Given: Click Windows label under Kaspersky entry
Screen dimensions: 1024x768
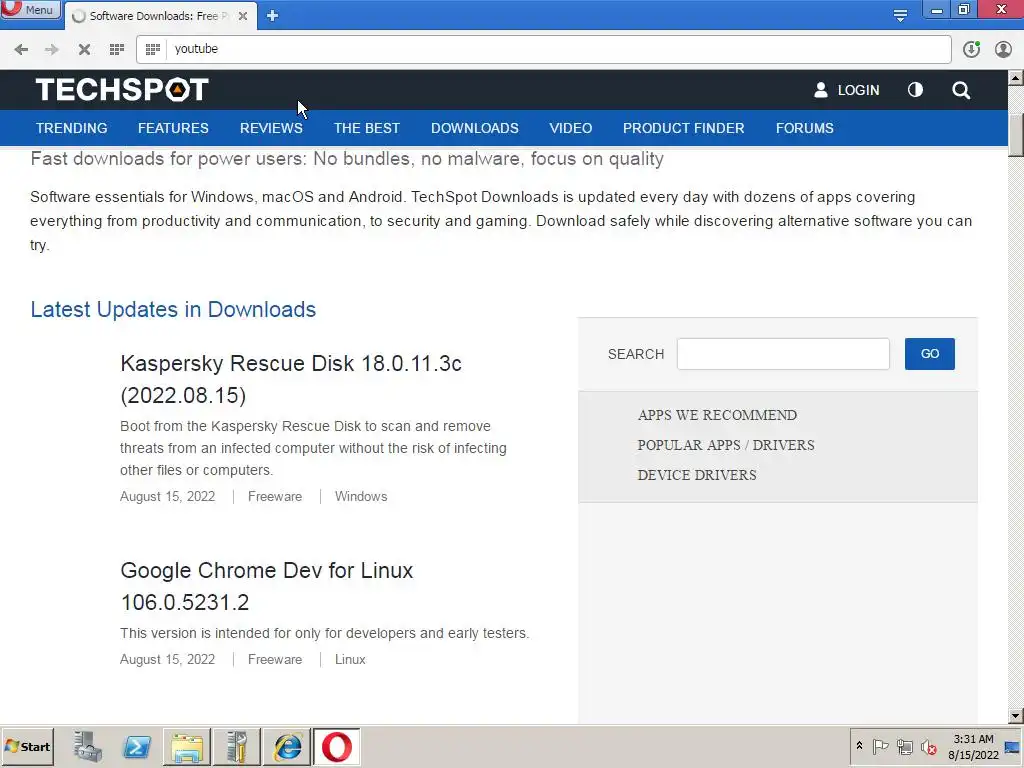Looking at the screenshot, I should click(361, 496).
